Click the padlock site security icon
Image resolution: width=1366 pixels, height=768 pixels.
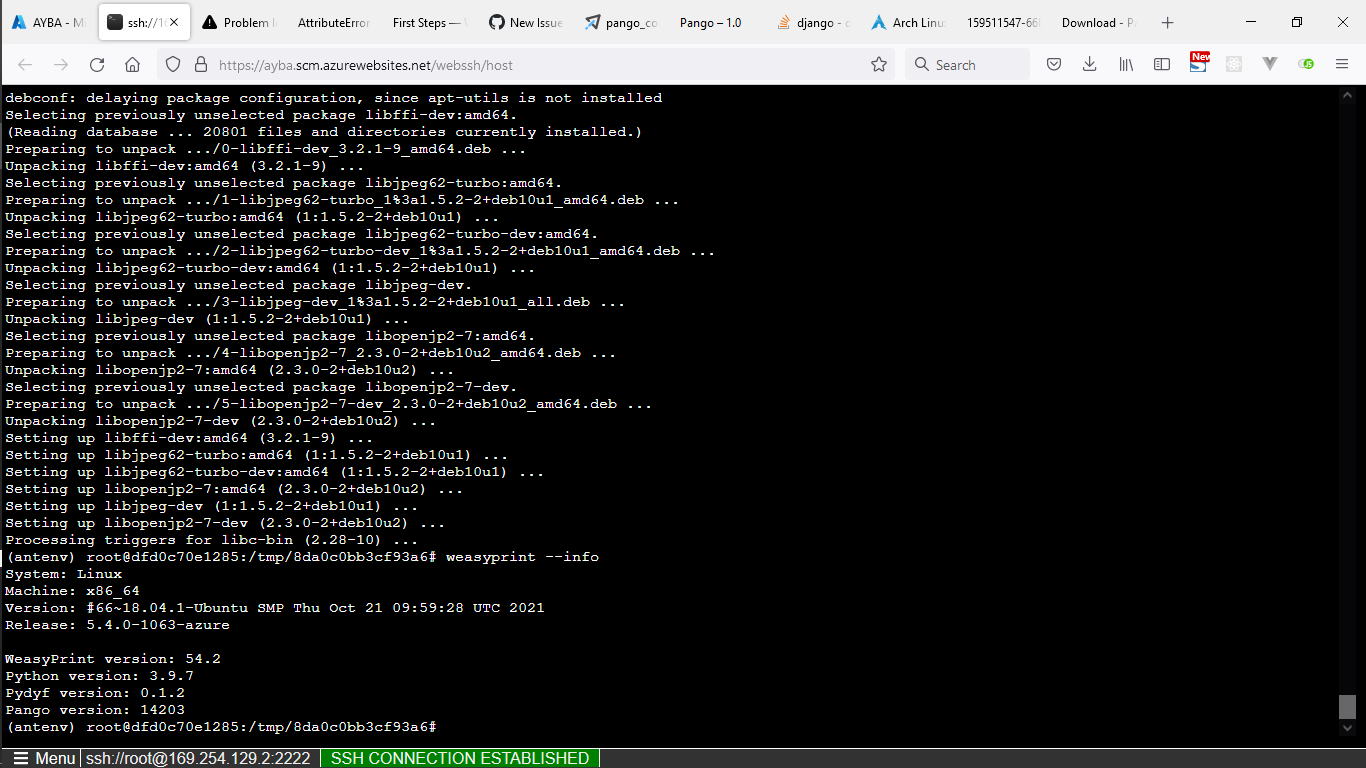pos(201,63)
